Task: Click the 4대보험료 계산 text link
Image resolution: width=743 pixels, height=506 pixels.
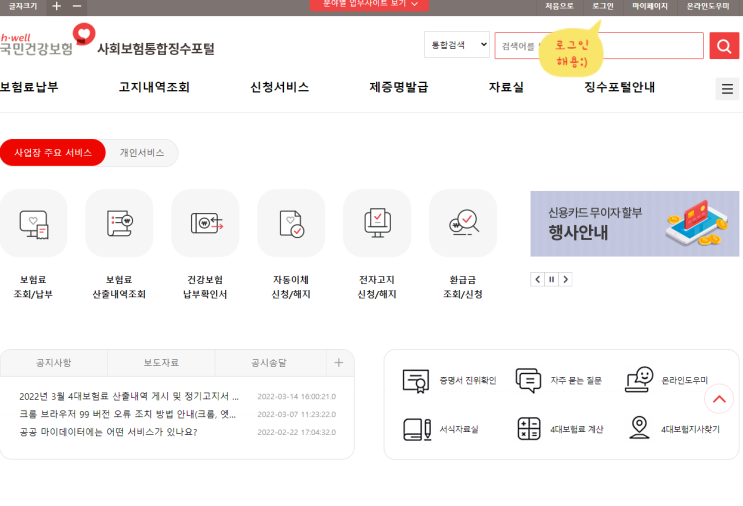Action: pyautogui.click(x=577, y=429)
